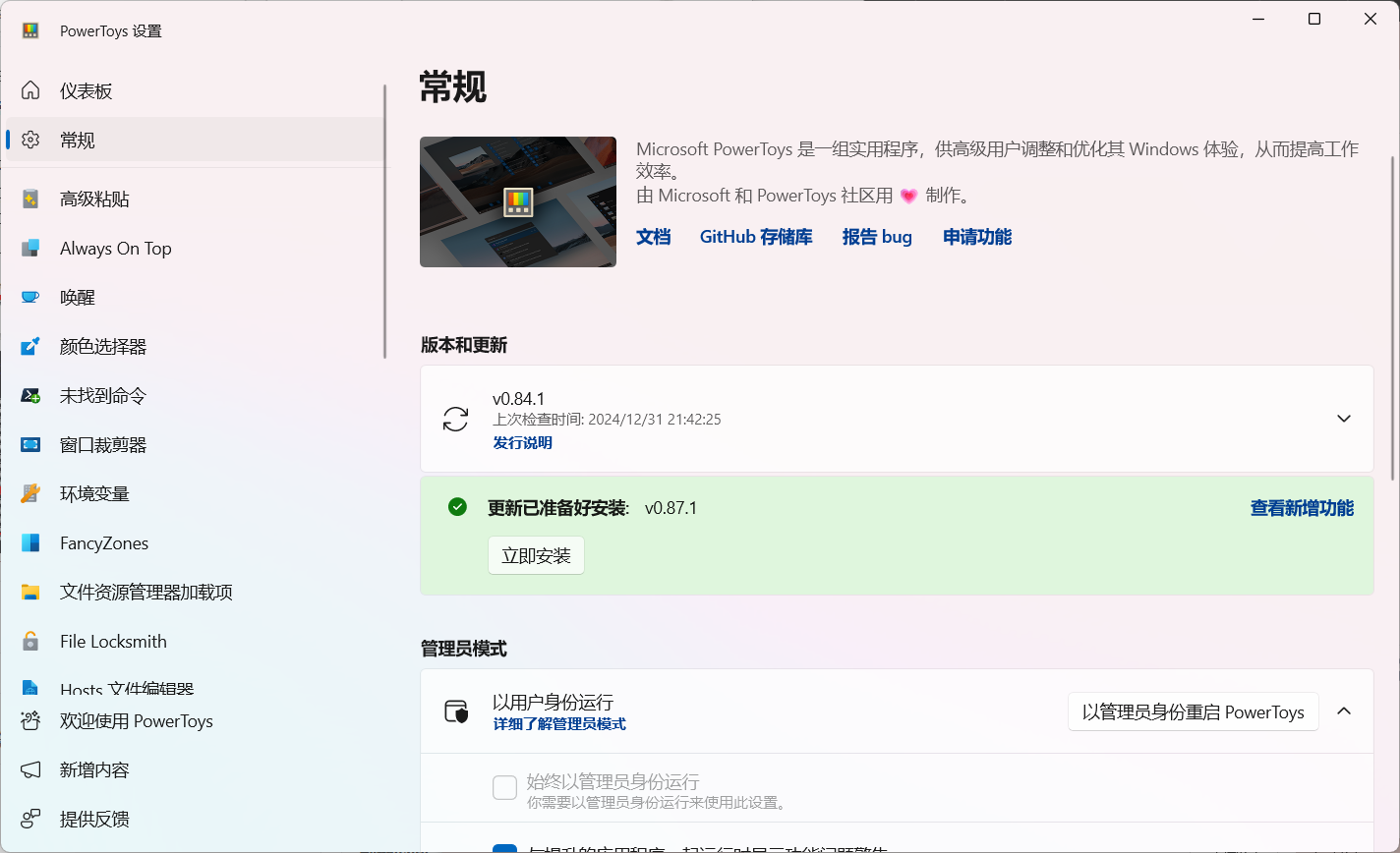Image resolution: width=1400 pixels, height=853 pixels.
Task: Click the Welcome to PowerToys icon
Action: (30, 720)
